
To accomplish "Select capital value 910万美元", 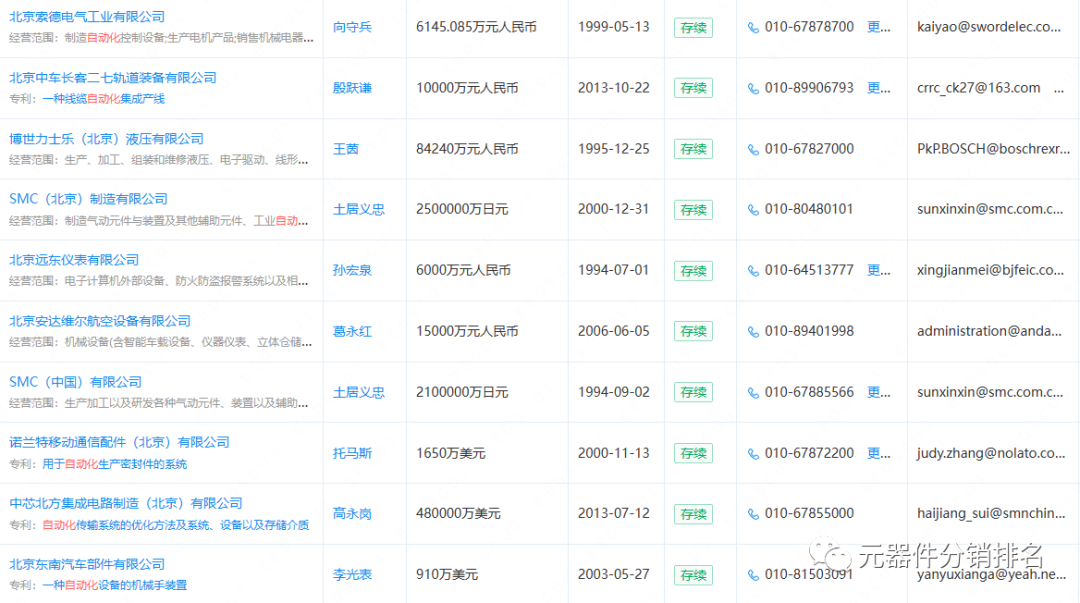I will click(447, 574).
